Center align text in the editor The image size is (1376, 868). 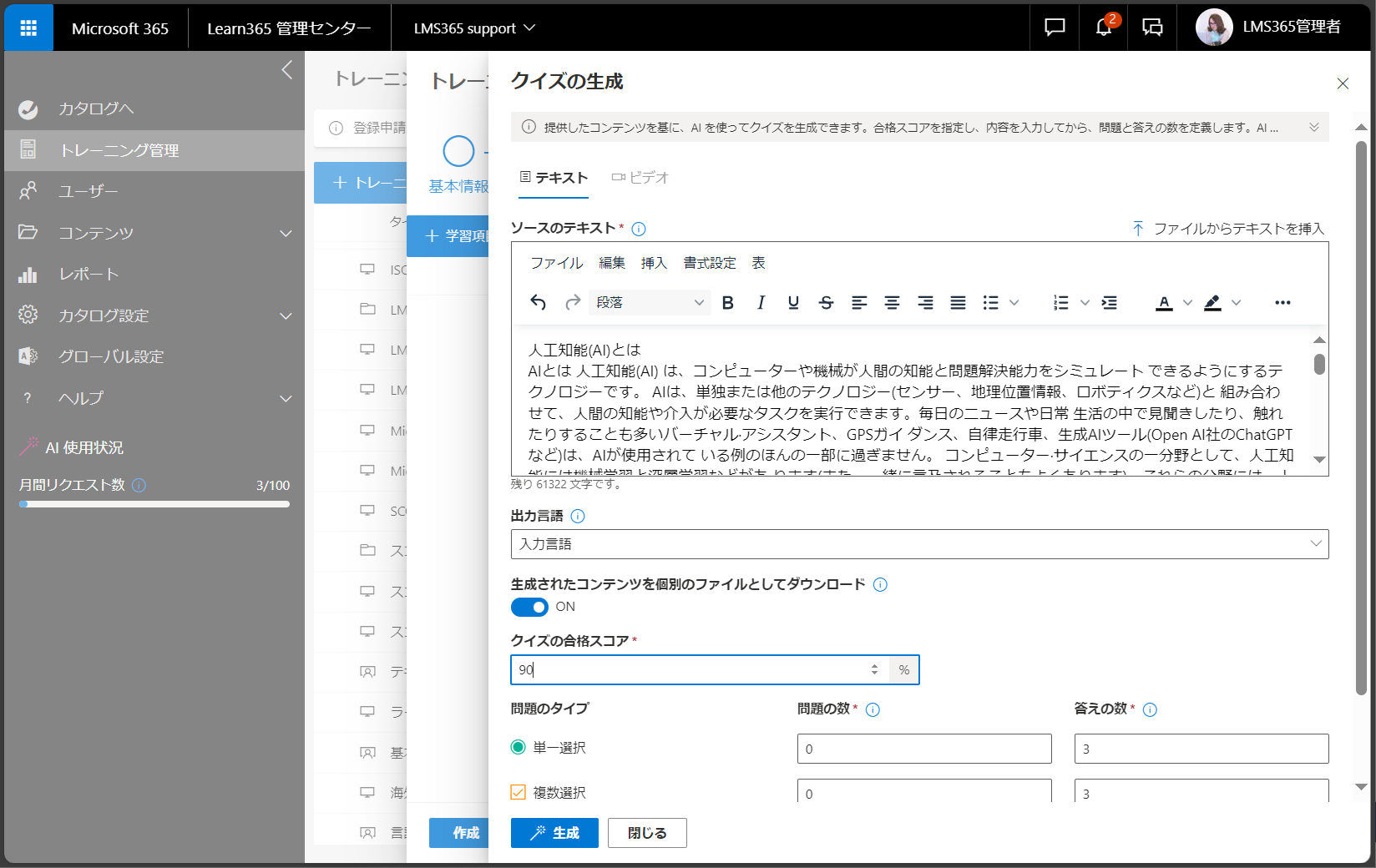pyautogui.click(x=892, y=302)
